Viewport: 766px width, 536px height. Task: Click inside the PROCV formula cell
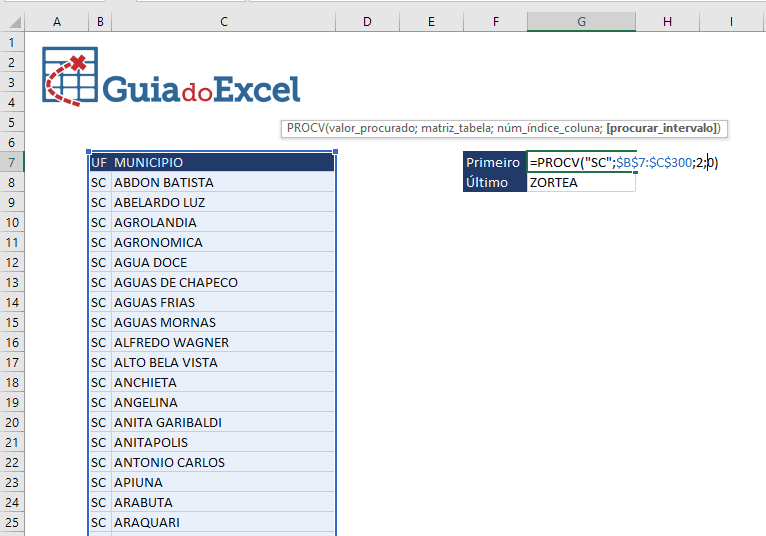581,162
